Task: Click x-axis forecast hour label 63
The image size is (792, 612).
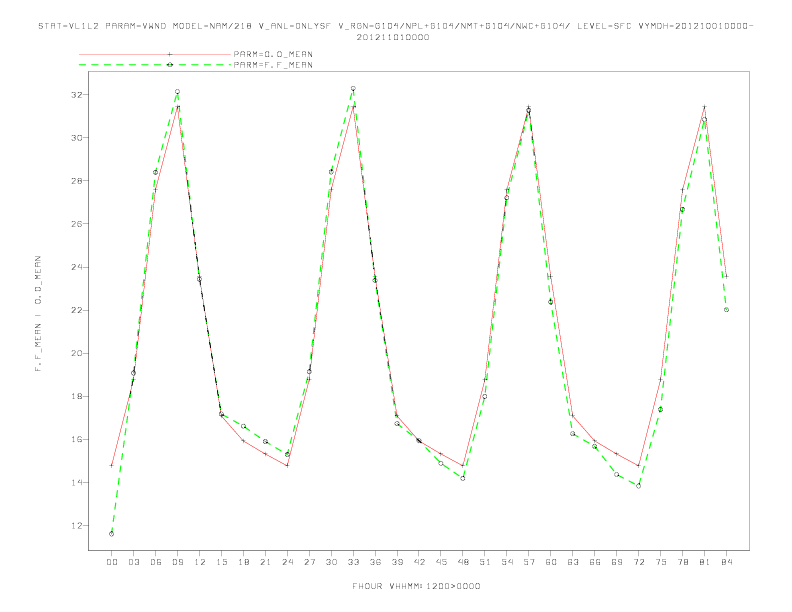Action: pyautogui.click(x=573, y=562)
